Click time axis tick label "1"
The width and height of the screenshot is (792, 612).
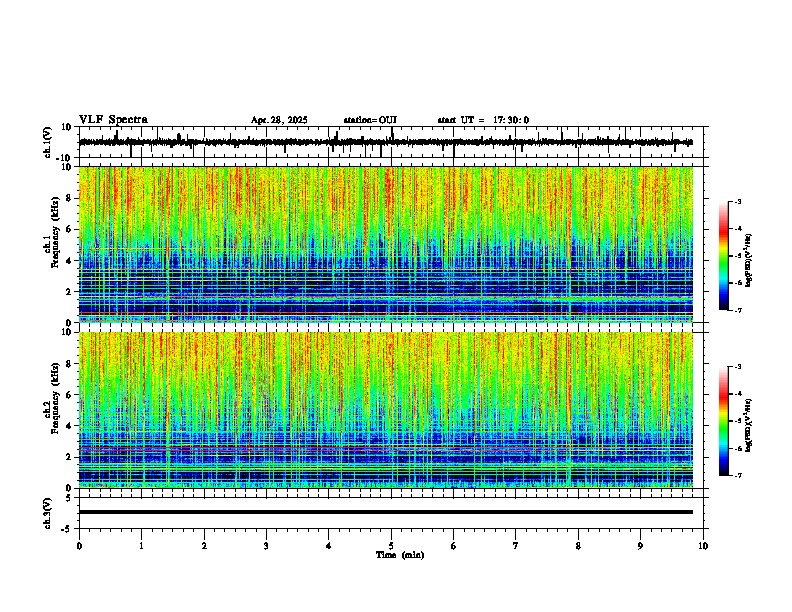[141, 546]
